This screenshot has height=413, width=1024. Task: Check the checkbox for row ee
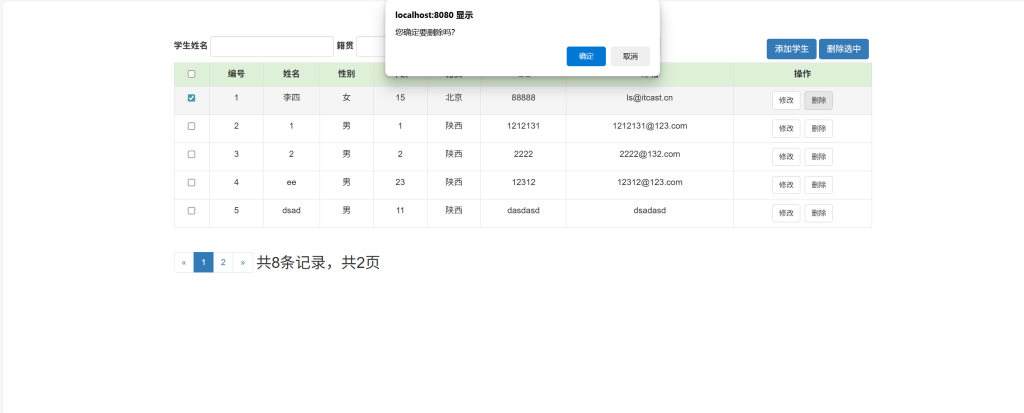(x=191, y=182)
